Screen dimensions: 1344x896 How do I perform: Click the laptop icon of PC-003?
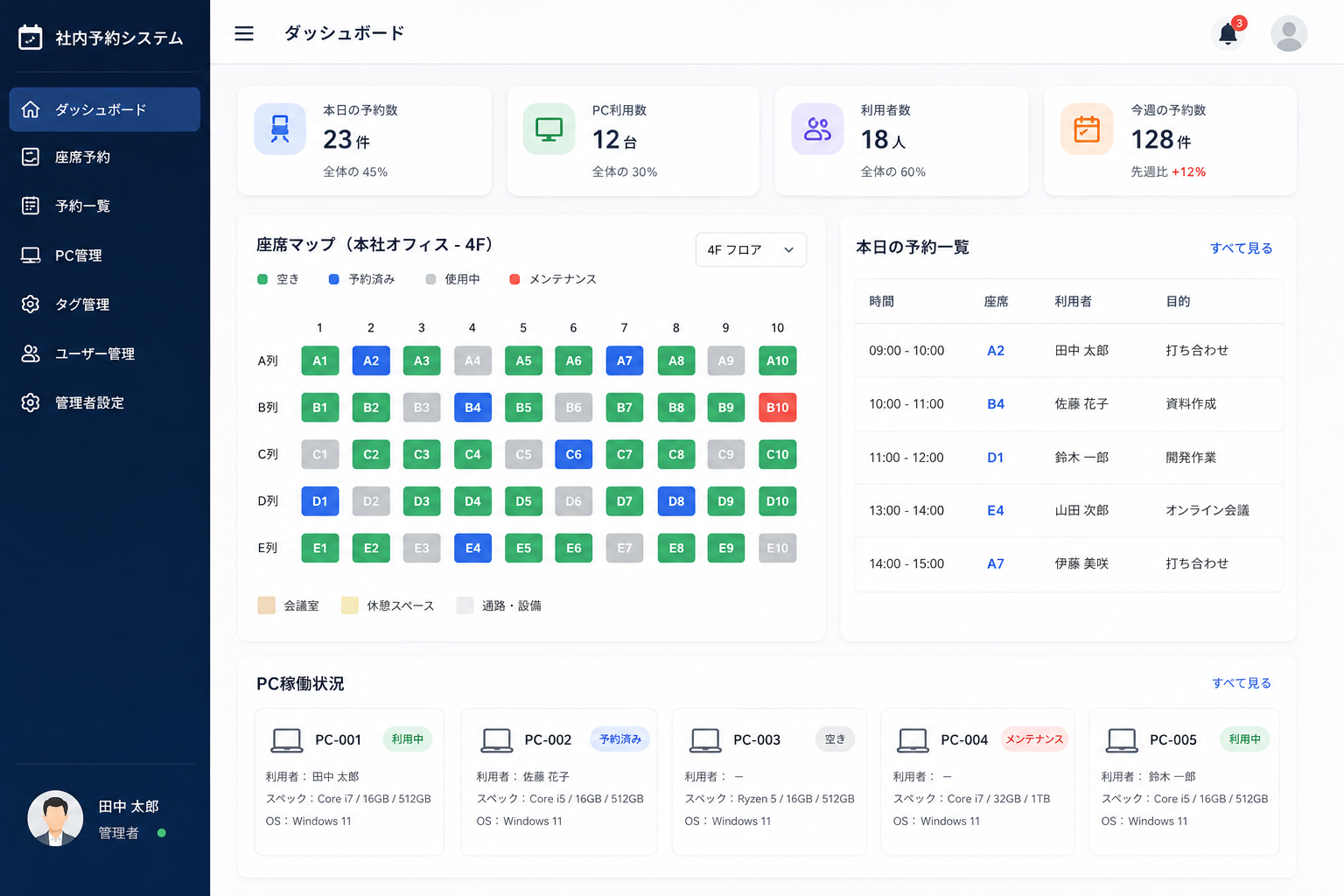(x=705, y=740)
